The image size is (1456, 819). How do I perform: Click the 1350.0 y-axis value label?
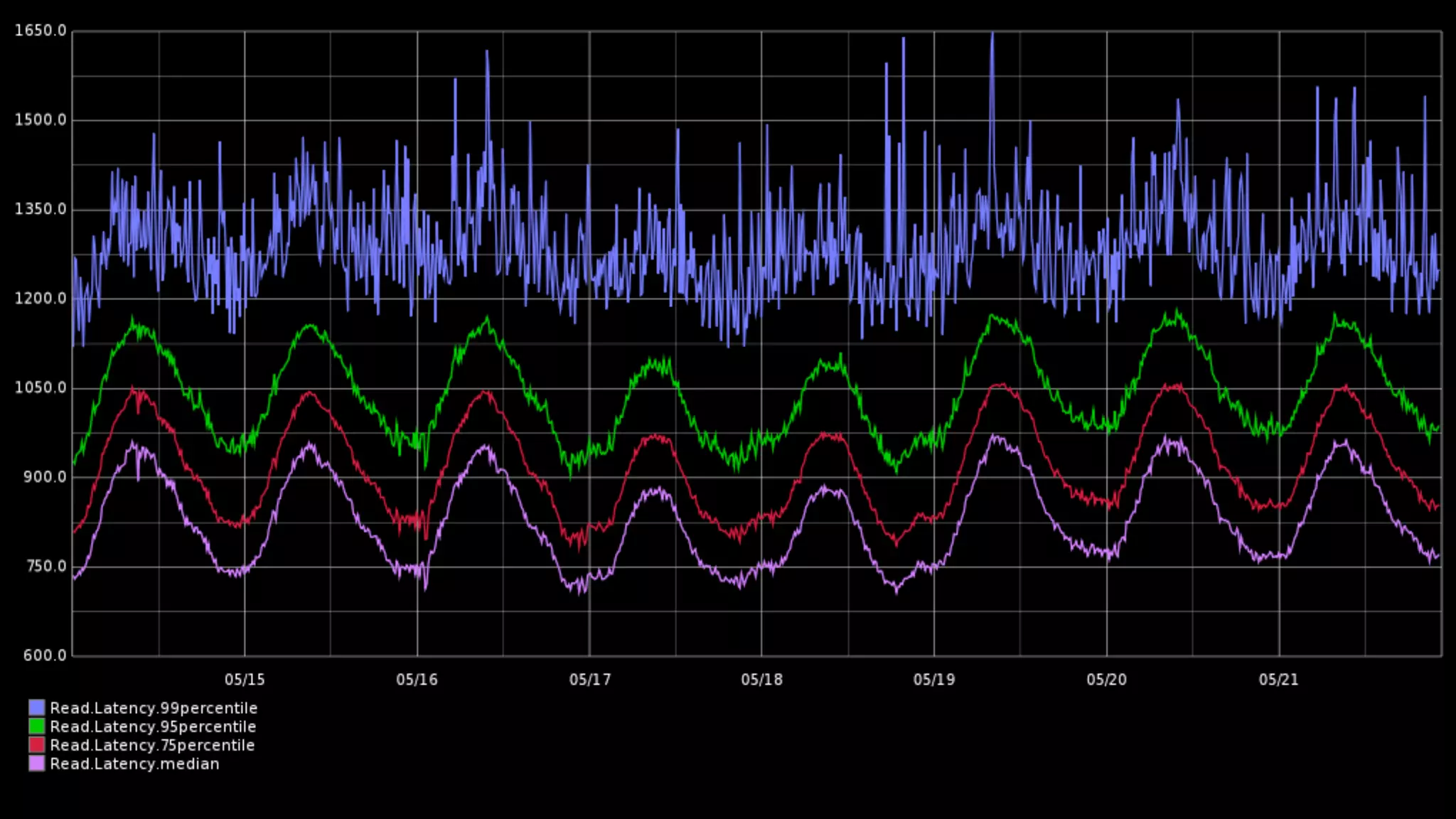point(41,209)
